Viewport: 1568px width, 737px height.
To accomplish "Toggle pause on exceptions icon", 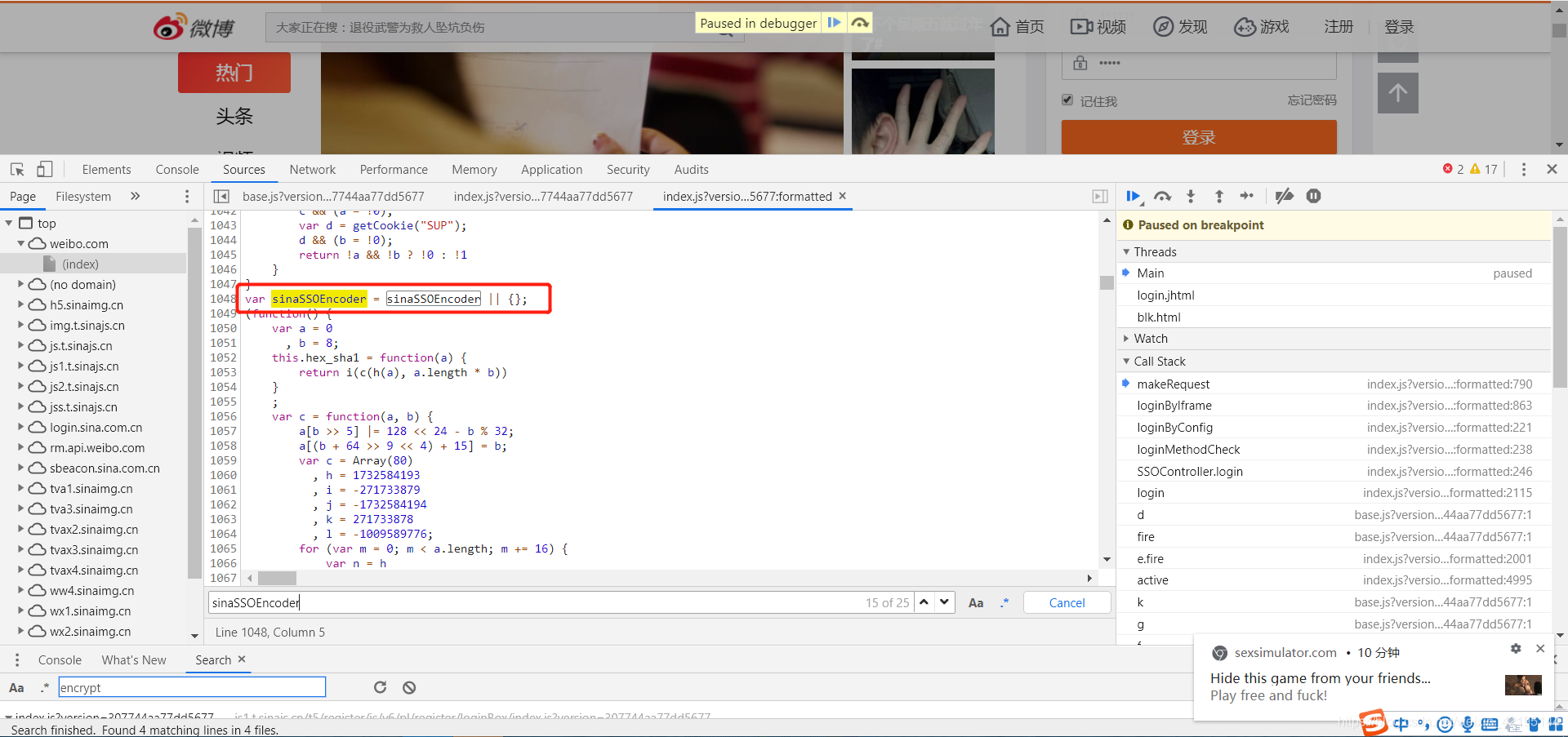I will 1313,196.
